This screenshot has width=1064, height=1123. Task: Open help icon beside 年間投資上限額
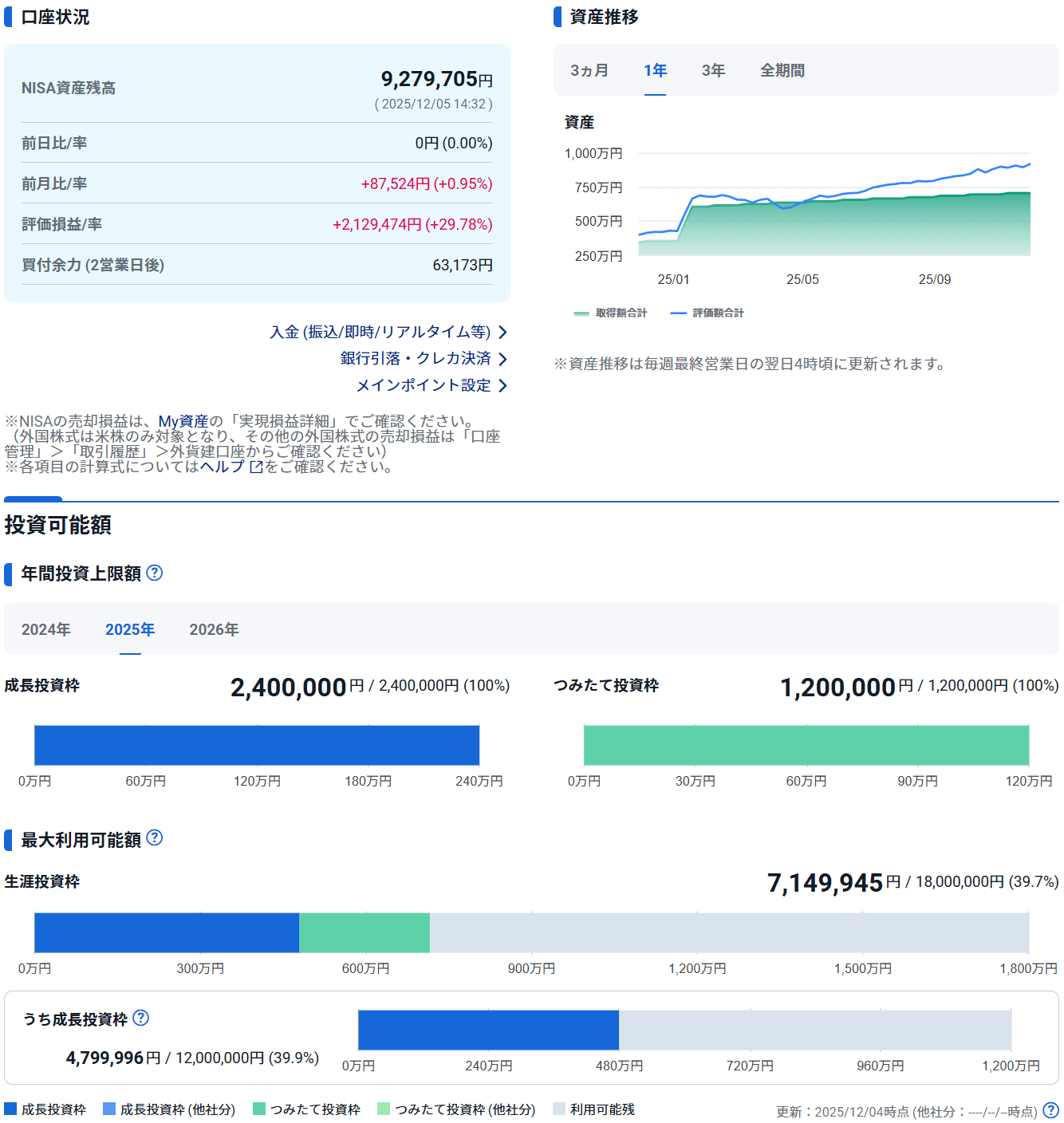click(x=155, y=573)
